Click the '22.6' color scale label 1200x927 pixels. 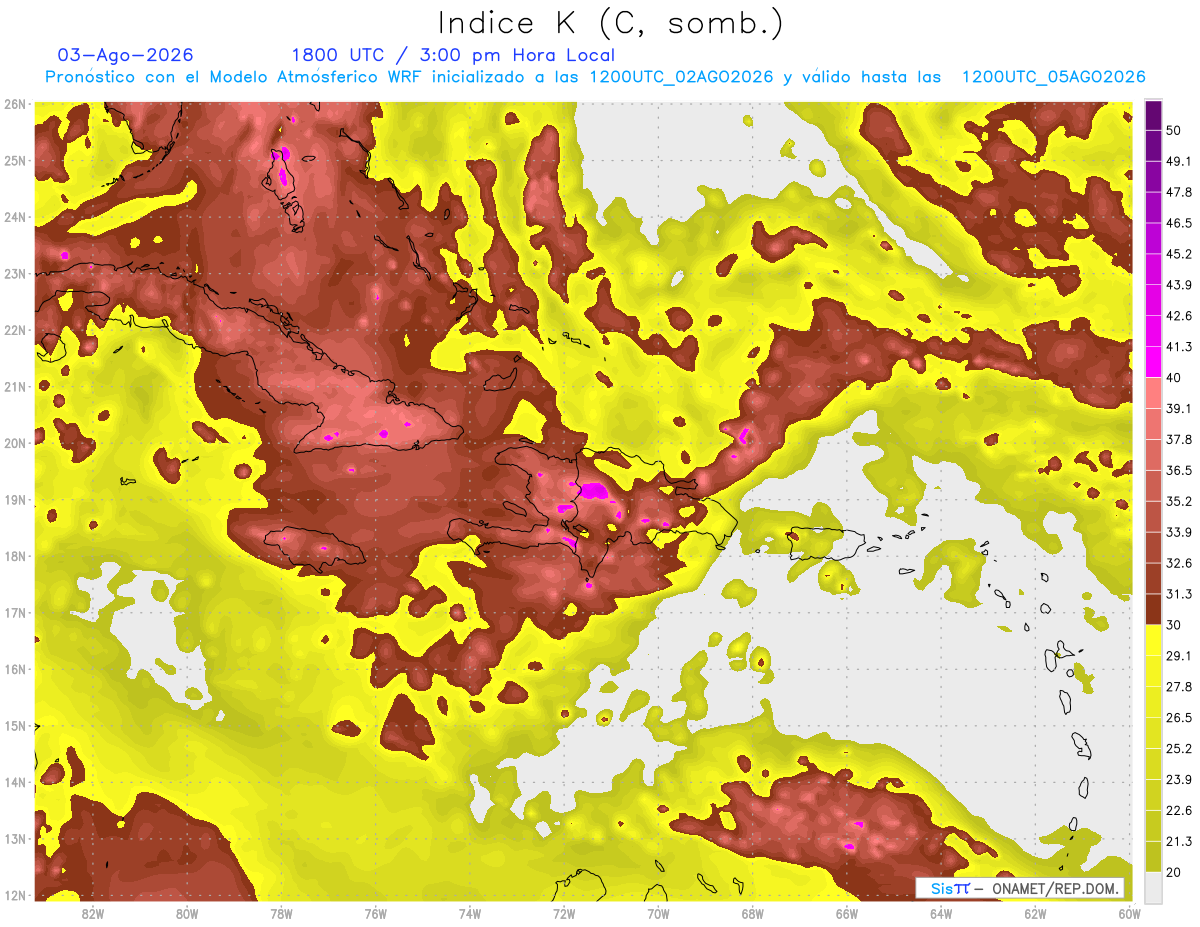[x=1179, y=810]
